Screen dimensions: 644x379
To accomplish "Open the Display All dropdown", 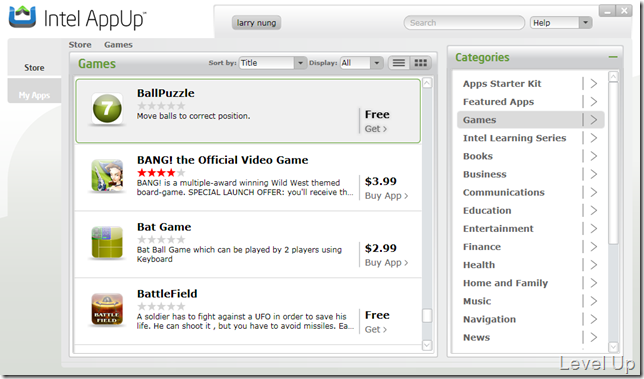I will 361,63.
